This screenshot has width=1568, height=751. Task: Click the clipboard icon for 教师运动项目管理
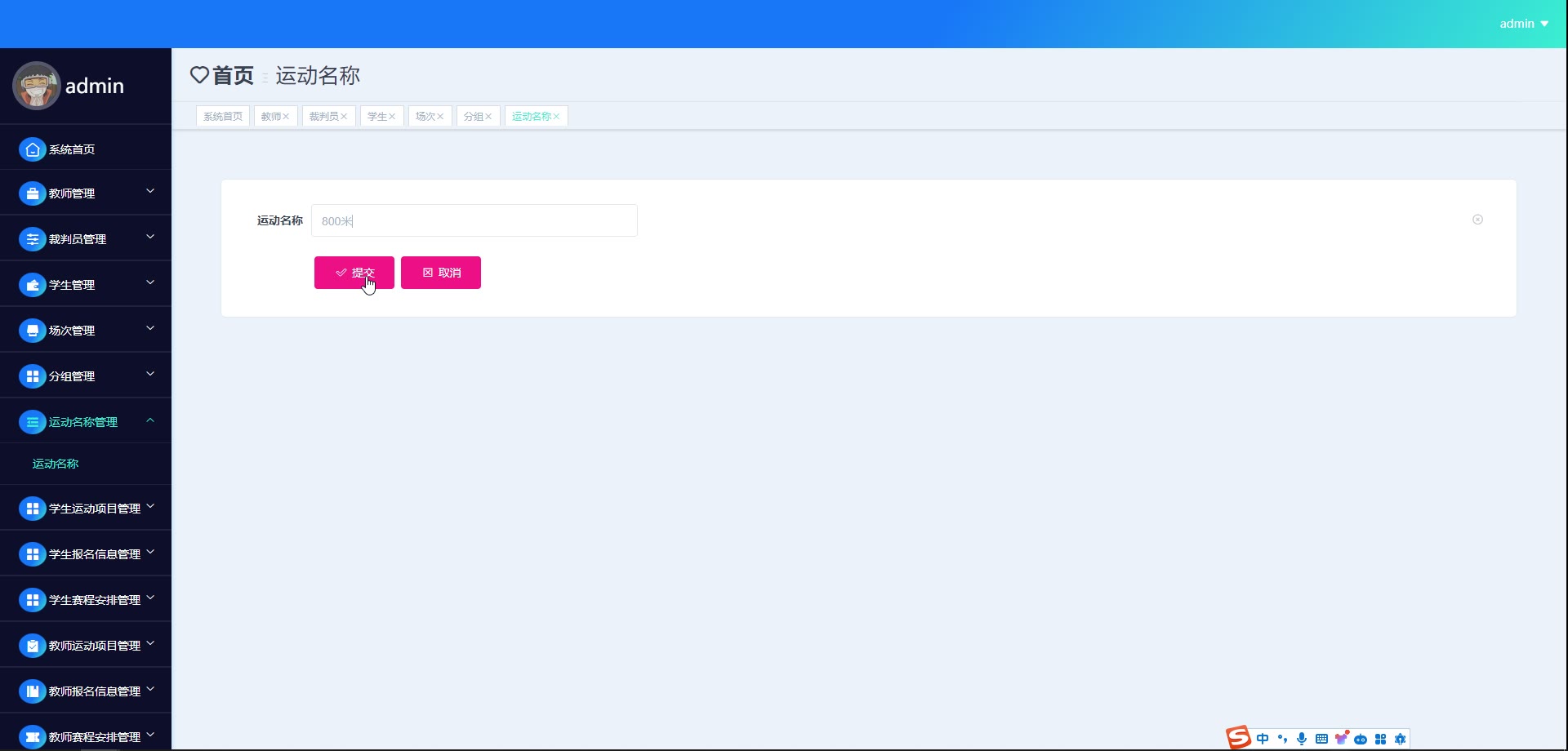pos(33,646)
